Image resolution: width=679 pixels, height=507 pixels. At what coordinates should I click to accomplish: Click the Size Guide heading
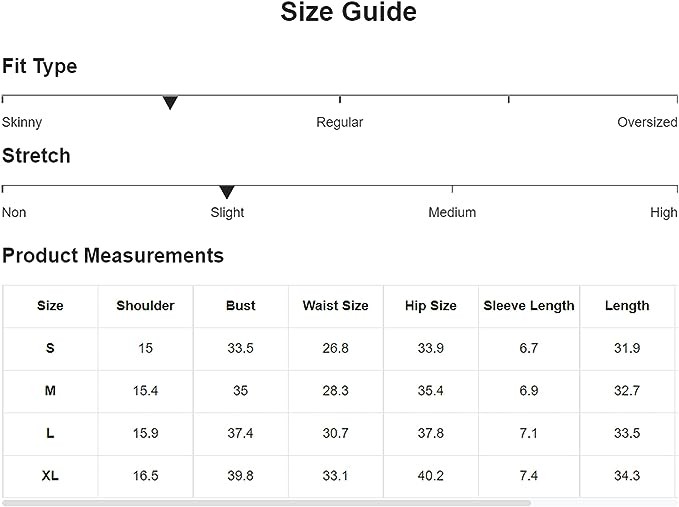click(x=348, y=13)
